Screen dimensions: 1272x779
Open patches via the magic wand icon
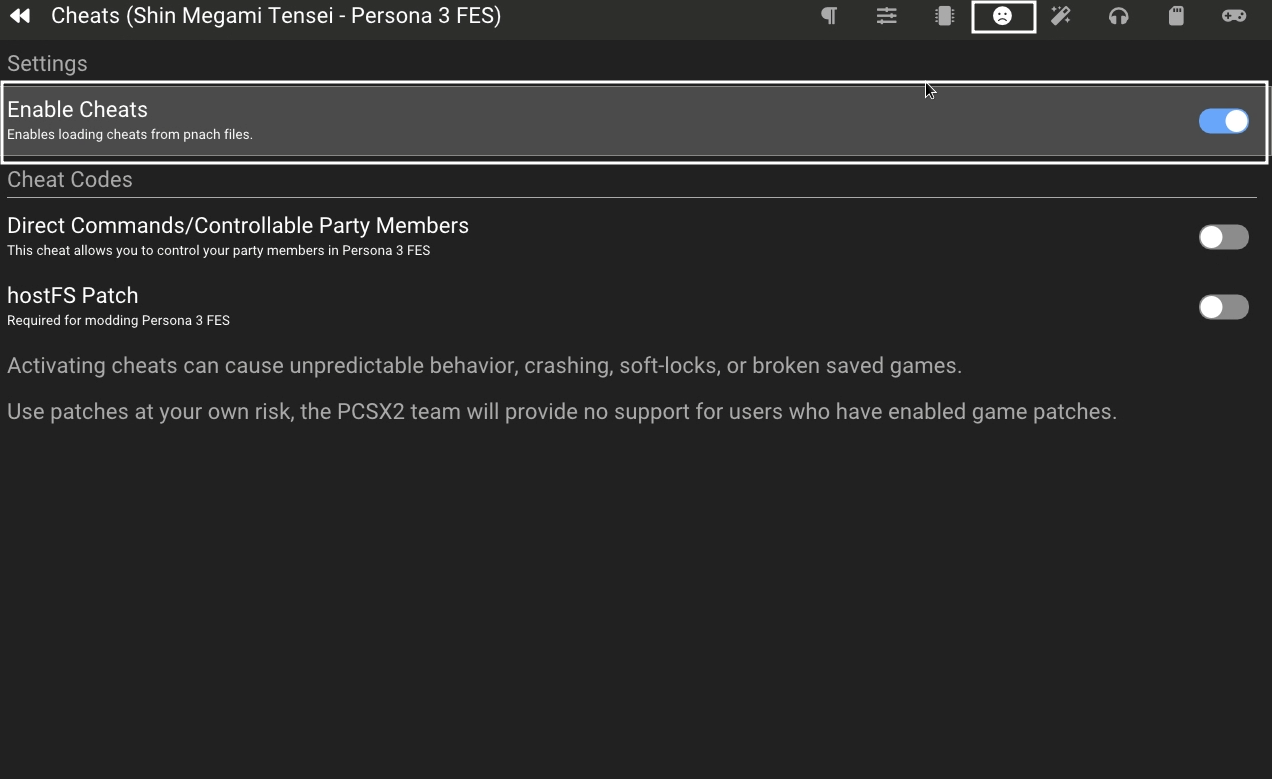(x=1060, y=16)
